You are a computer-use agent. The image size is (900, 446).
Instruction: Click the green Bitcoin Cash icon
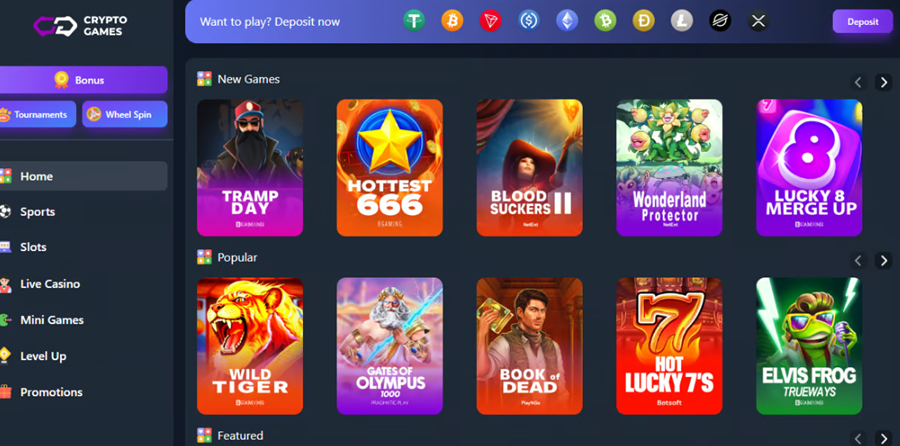pos(605,21)
